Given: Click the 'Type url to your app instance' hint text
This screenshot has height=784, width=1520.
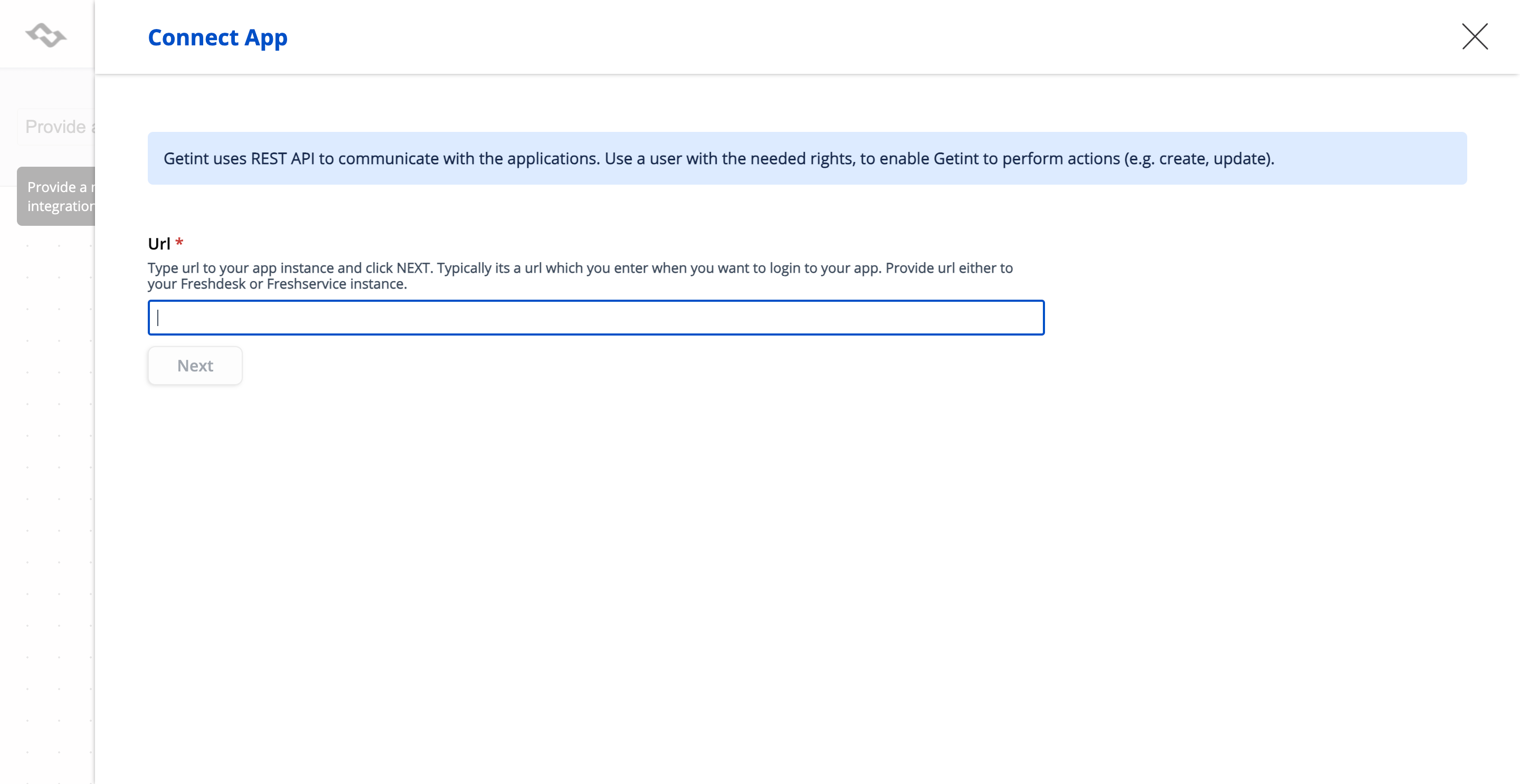Looking at the screenshot, I should [x=580, y=275].
